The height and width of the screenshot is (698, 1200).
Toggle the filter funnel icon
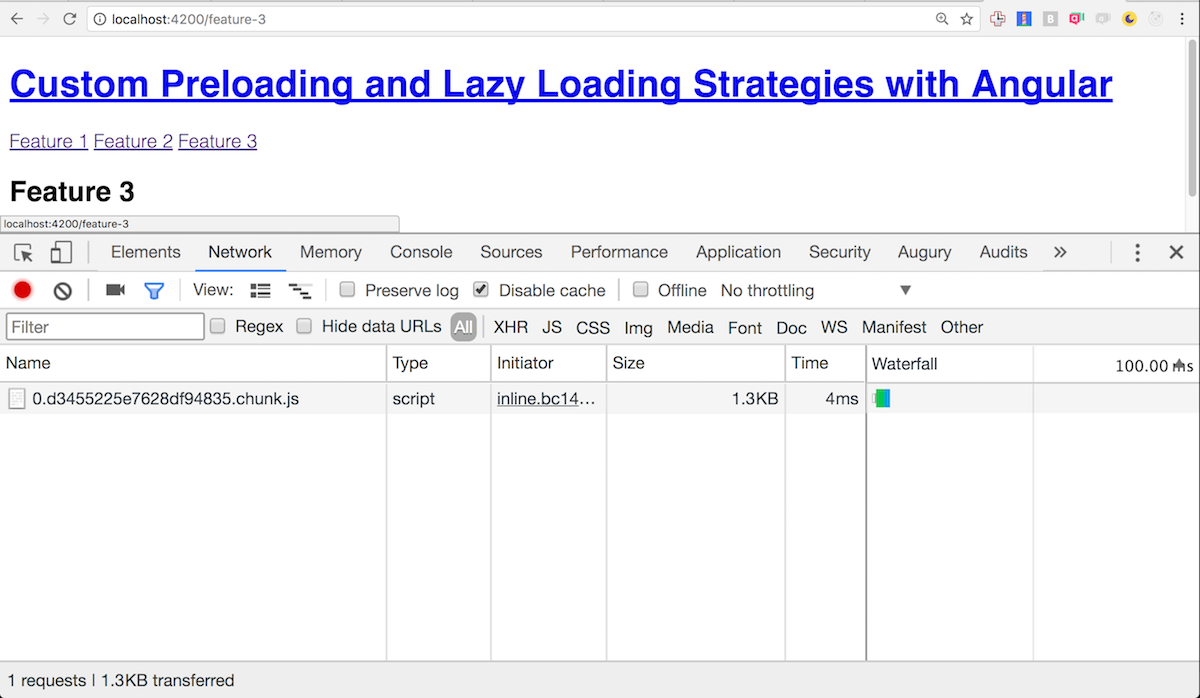(x=154, y=291)
